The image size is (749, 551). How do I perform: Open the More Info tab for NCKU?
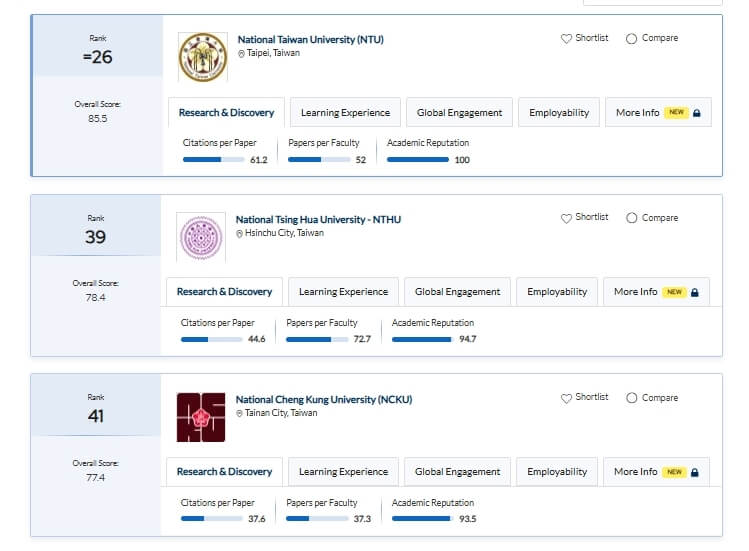656,472
